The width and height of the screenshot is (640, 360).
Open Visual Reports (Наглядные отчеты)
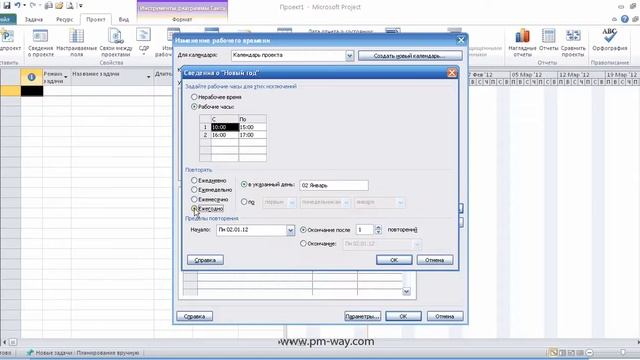click(x=522, y=42)
